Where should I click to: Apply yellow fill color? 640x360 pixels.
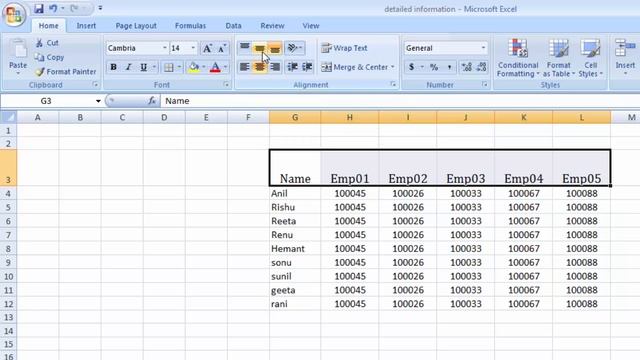(194, 67)
